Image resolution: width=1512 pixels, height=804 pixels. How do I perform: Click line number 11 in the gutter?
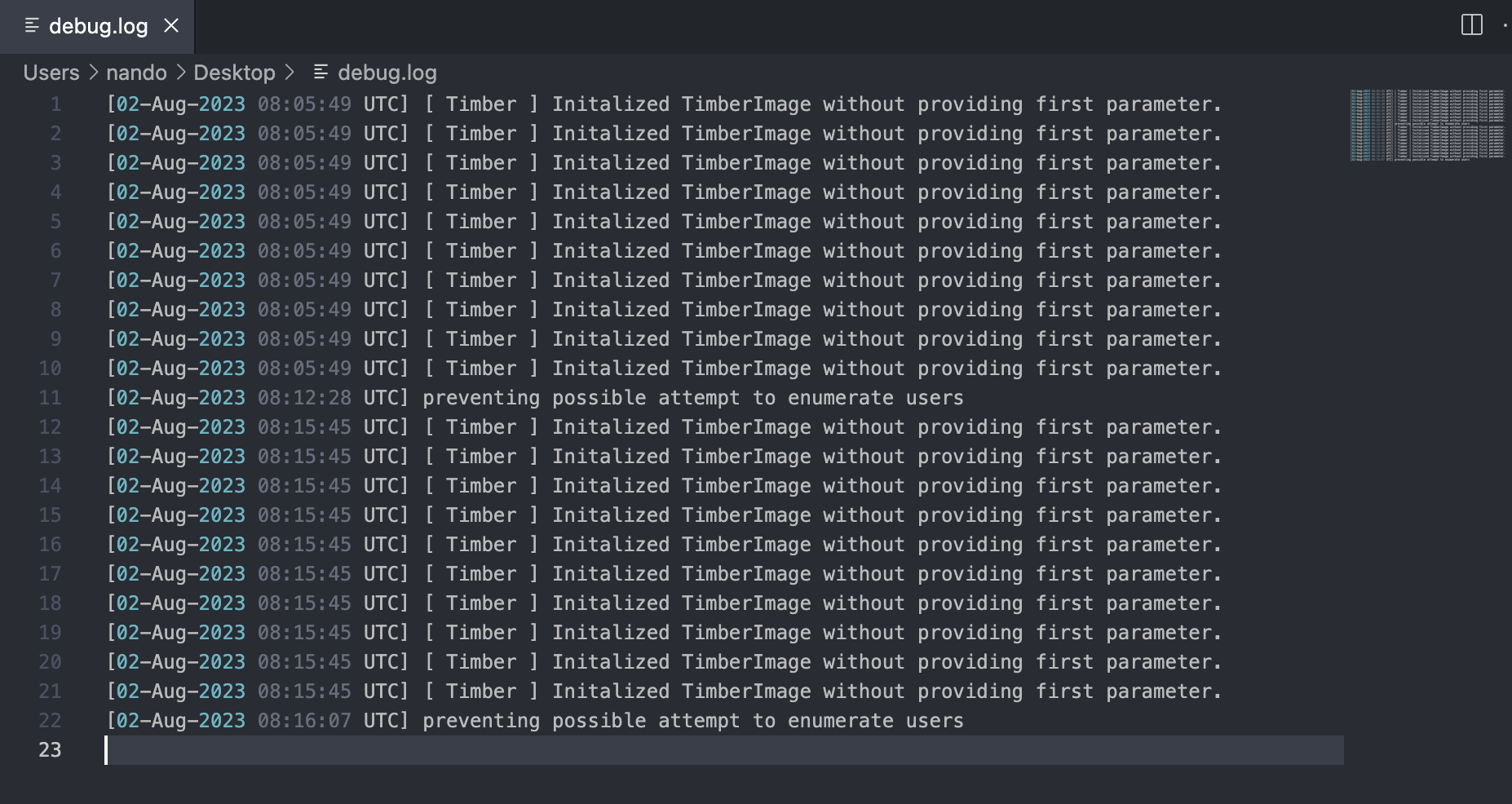(x=51, y=398)
